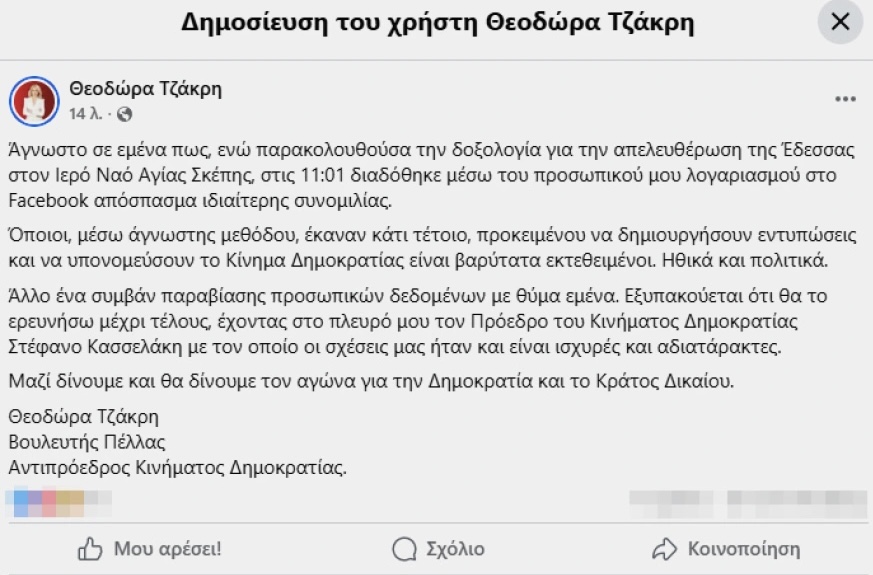
Task: Select the 'Σχόλιο' label
Action: pos(455,549)
